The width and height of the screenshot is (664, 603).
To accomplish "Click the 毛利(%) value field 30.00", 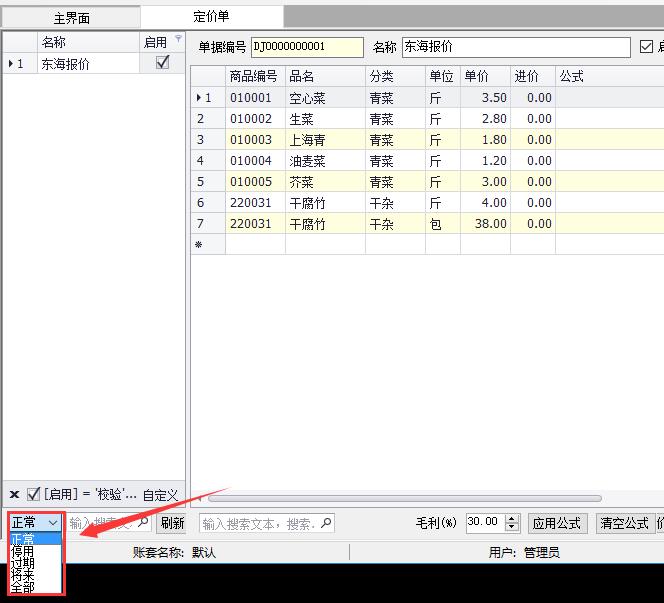I will (x=484, y=523).
